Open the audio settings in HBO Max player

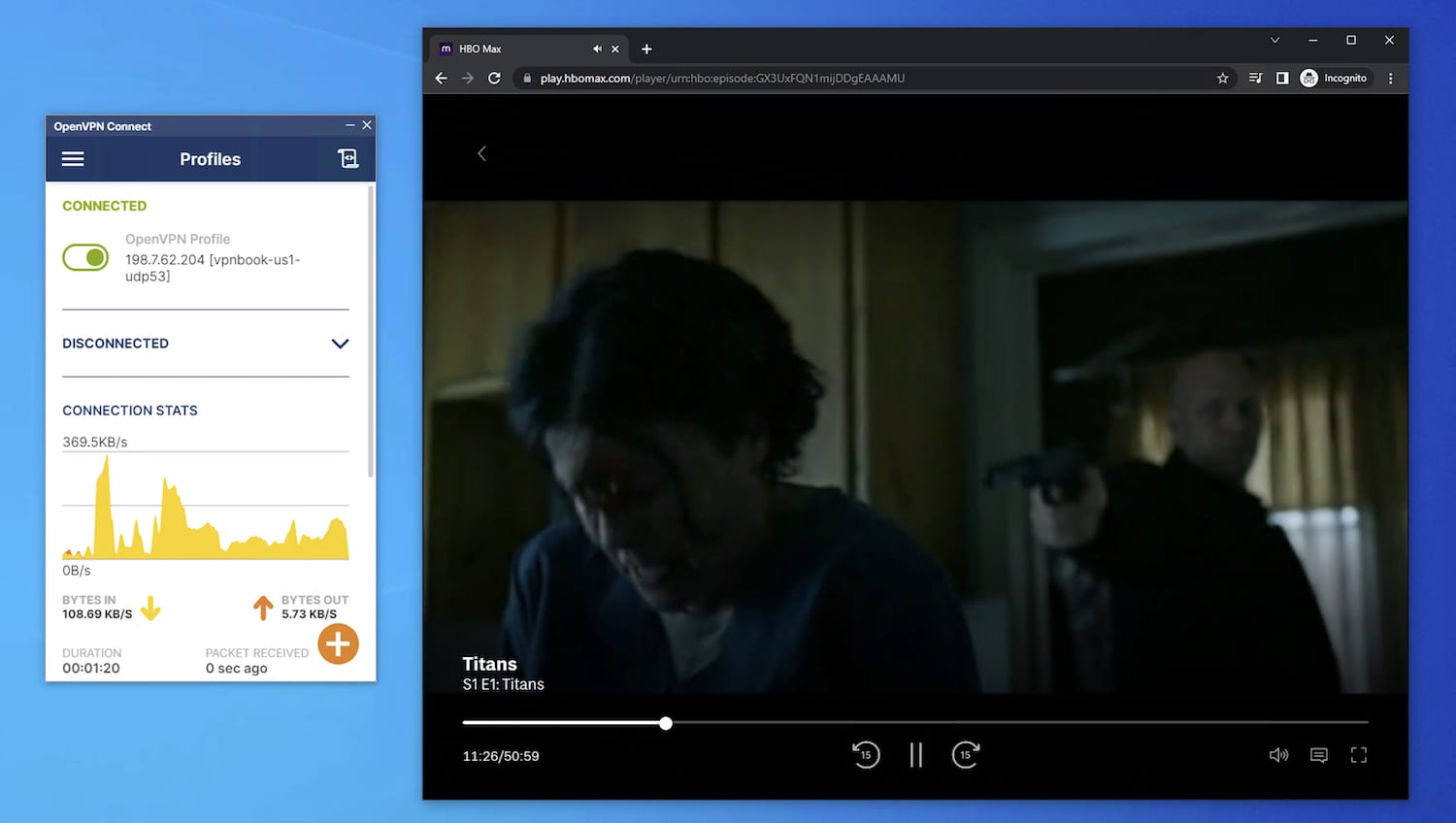click(x=1278, y=755)
